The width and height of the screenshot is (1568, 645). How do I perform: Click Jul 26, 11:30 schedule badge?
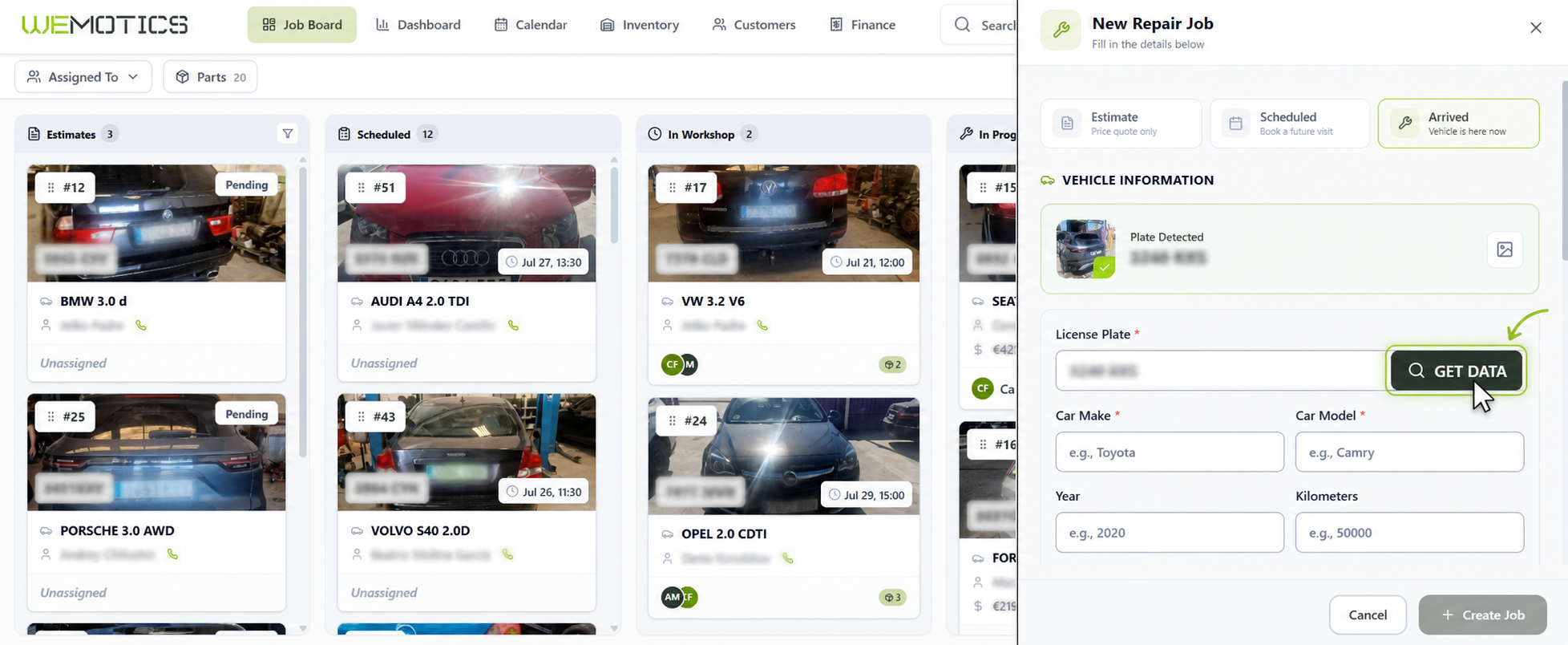click(x=544, y=492)
